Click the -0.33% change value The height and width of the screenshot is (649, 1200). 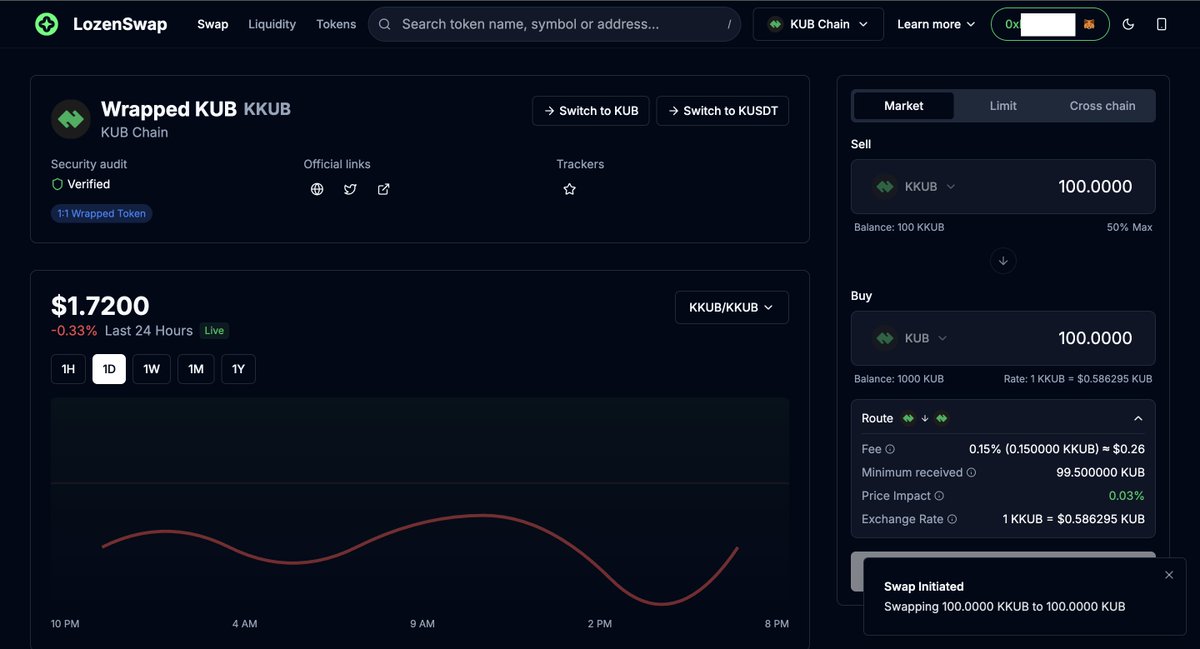tap(74, 331)
